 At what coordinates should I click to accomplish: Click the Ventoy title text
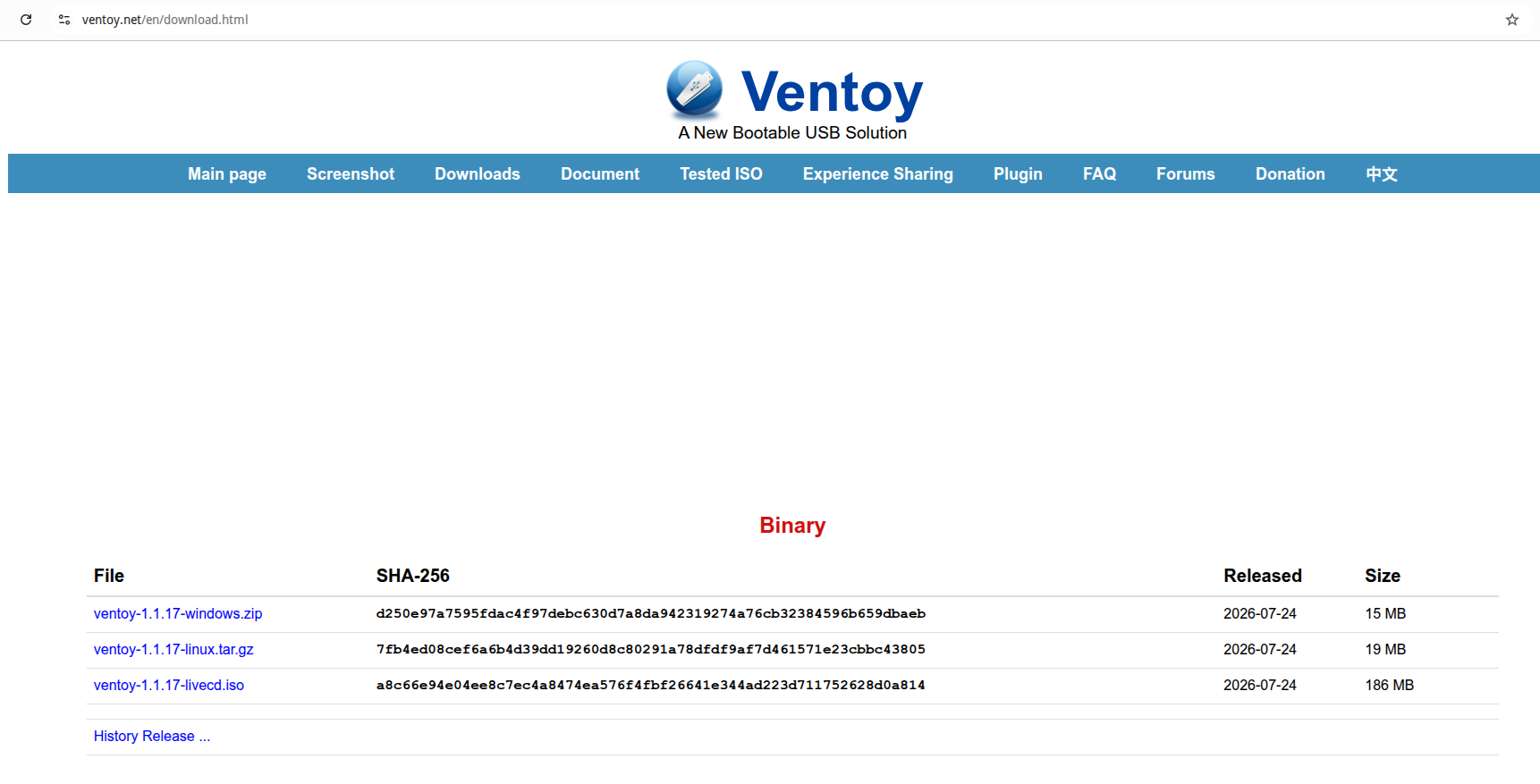[x=832, y=92]
